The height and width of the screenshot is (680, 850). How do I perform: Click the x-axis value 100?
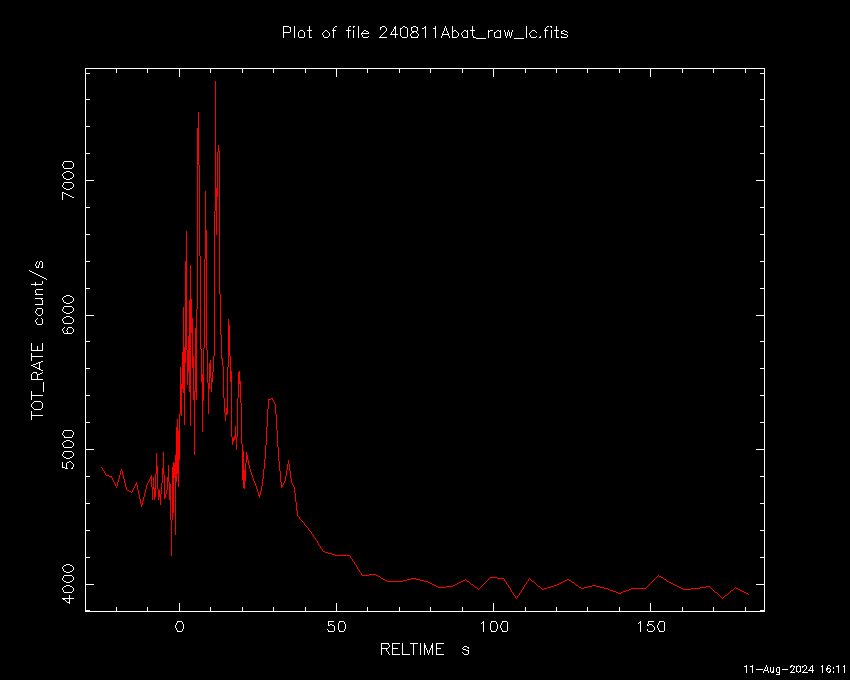[493, 627]
